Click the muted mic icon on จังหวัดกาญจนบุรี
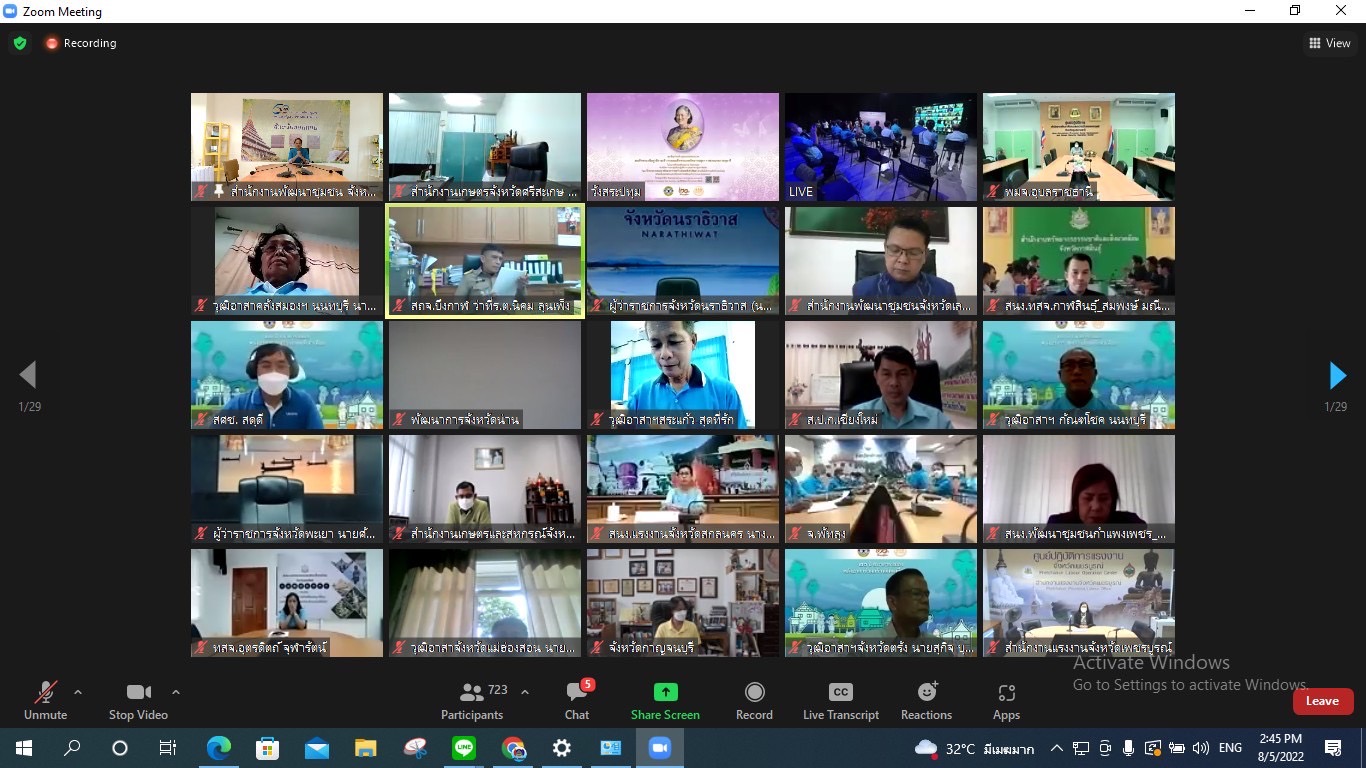 click(597, 647)
